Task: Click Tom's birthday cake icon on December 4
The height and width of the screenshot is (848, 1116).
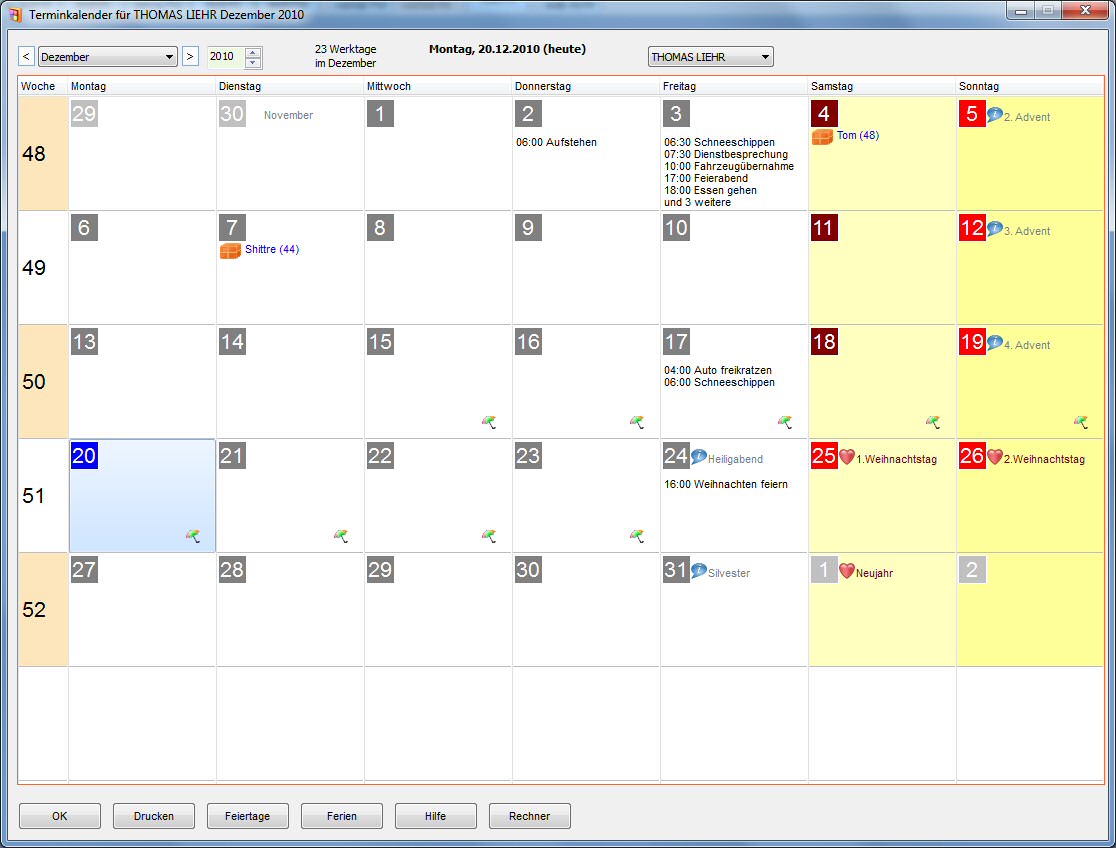Action: pyautogui.click(x=824, y=135)
